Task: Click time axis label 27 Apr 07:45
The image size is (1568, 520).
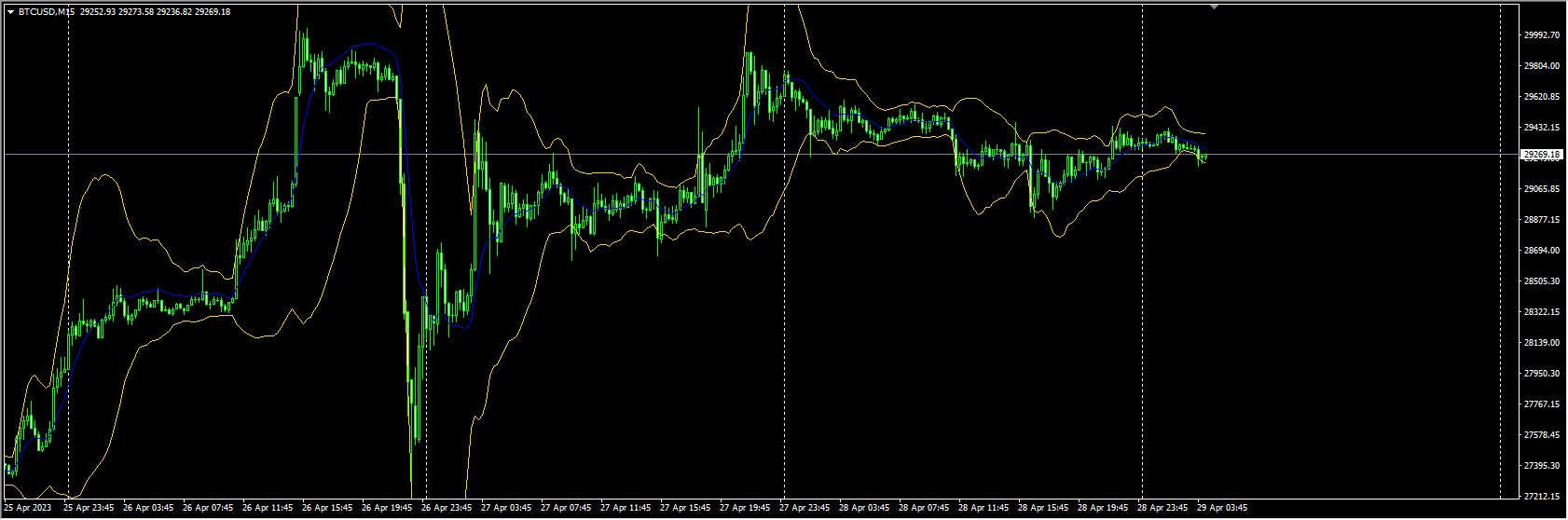Action: [x=567, y=509]
